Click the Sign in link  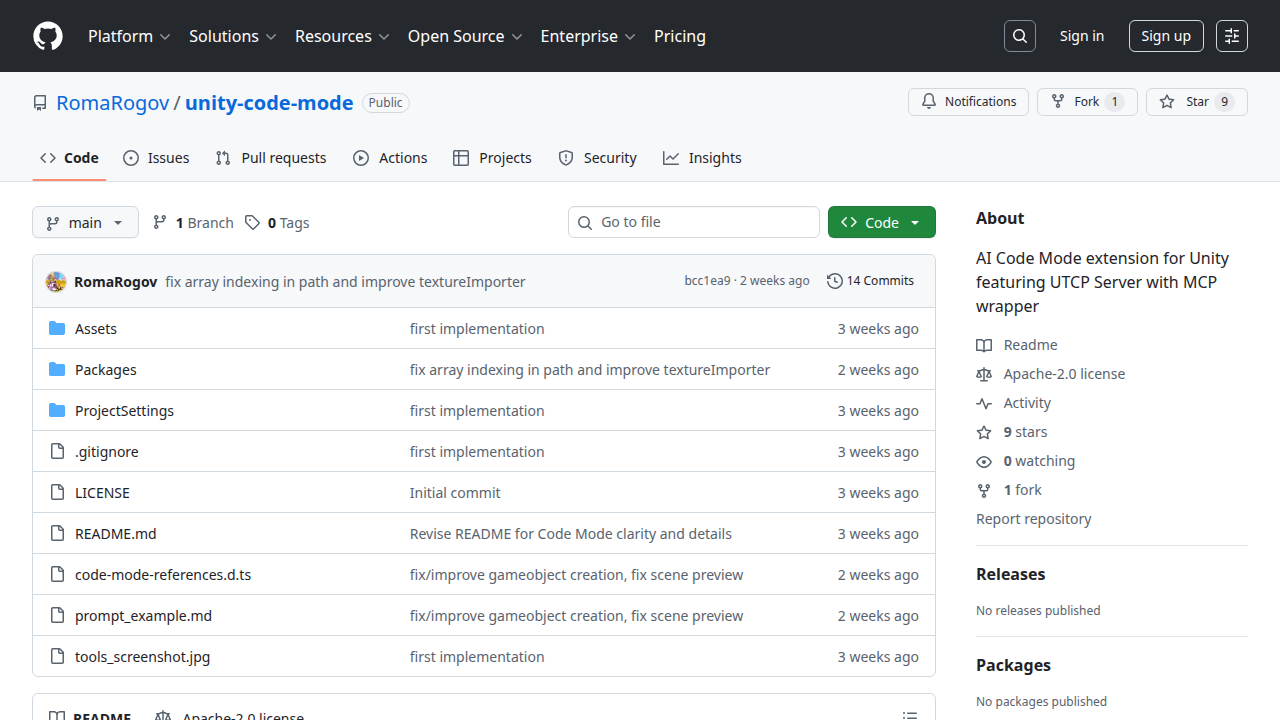point(1082,36)
